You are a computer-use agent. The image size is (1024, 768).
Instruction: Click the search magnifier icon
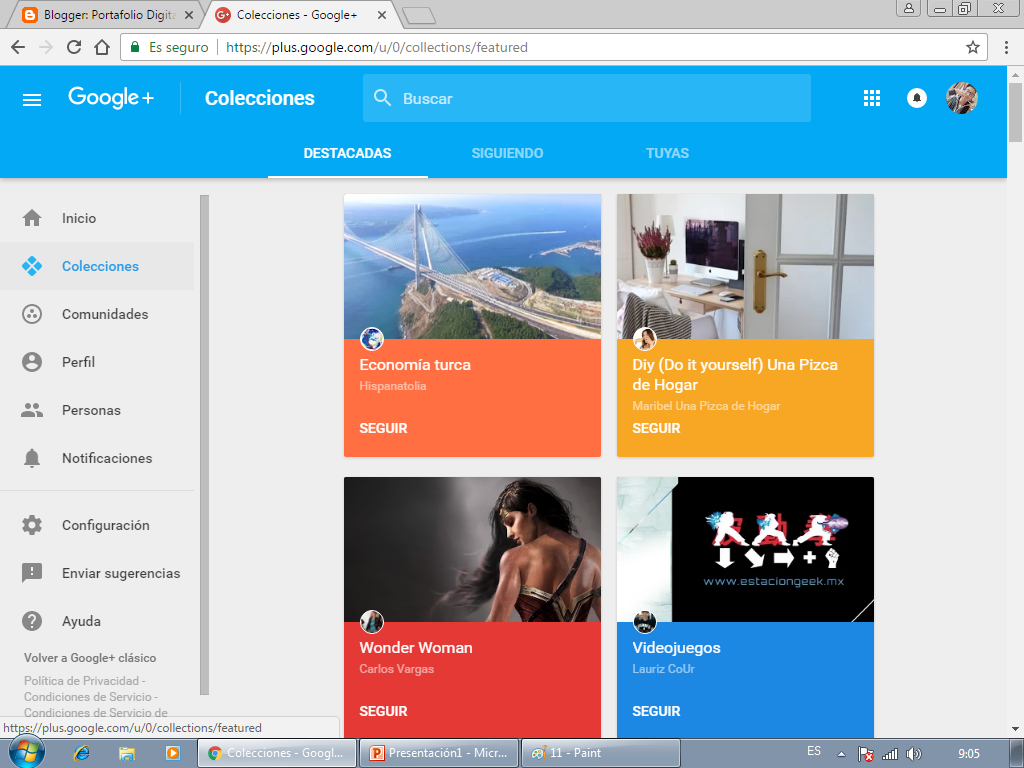[x=383, y=97]
